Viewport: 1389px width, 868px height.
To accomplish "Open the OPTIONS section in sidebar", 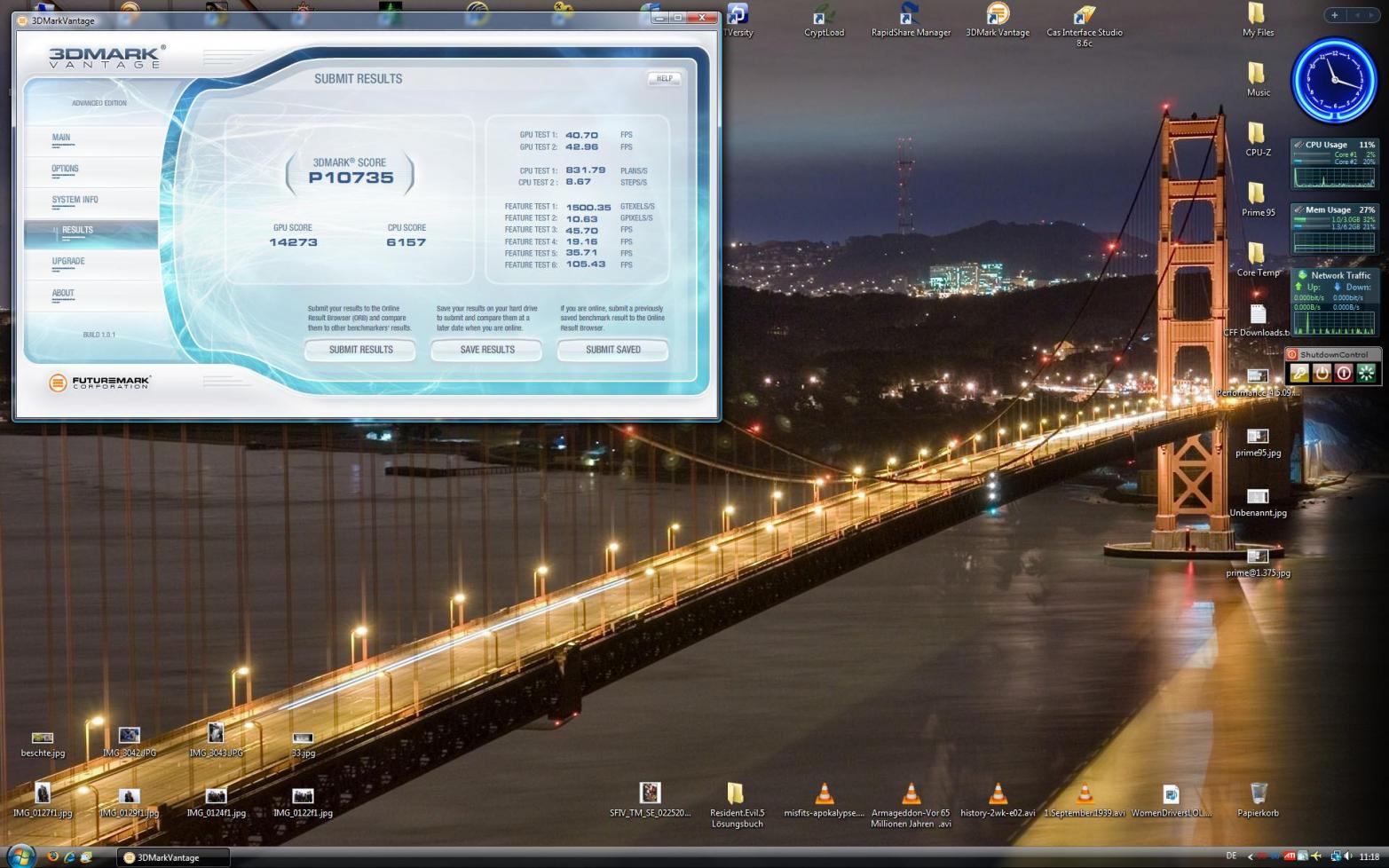I will coord(65,169).
